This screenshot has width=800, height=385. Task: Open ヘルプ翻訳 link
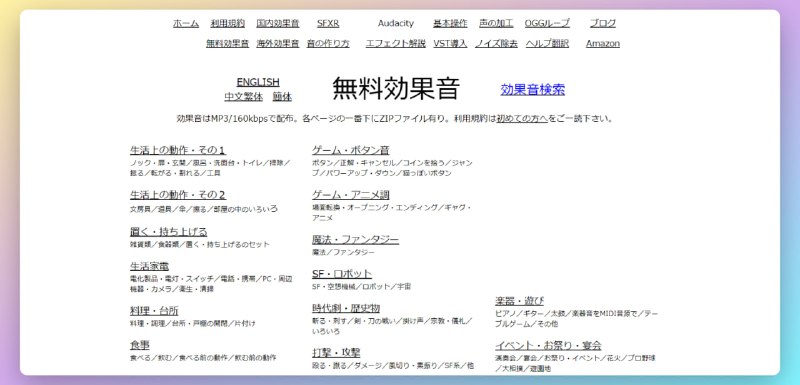[x=547, y=44]
